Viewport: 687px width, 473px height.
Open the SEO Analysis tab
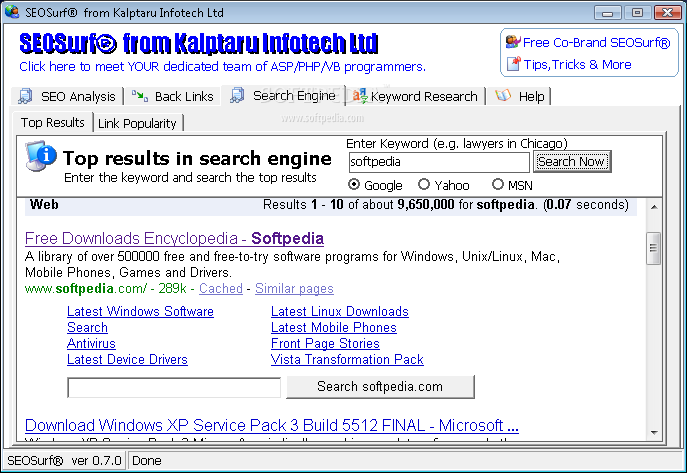click(x=67, y=96)
